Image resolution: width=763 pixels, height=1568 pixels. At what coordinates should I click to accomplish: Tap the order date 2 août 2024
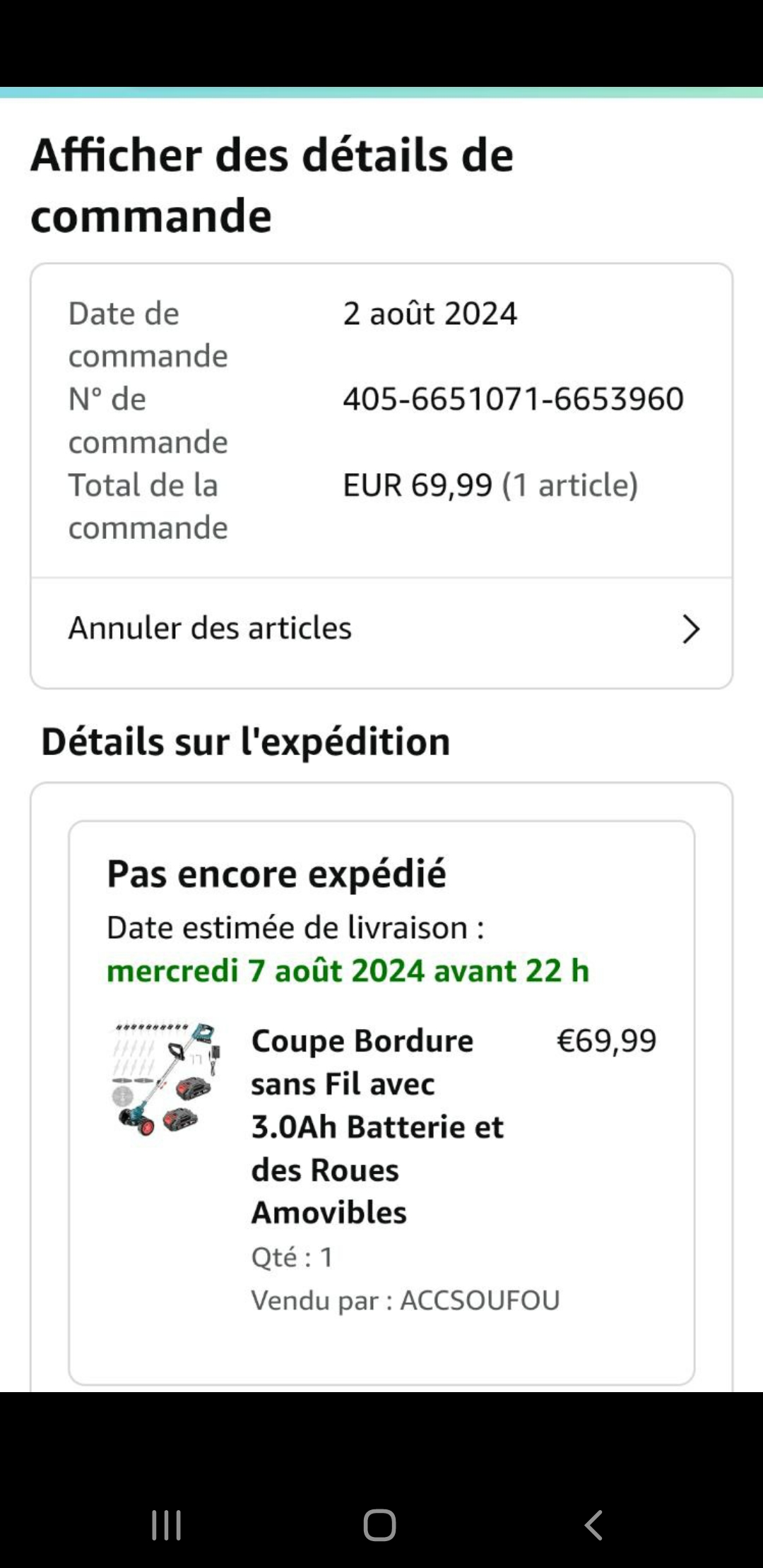tap(430, 314)
